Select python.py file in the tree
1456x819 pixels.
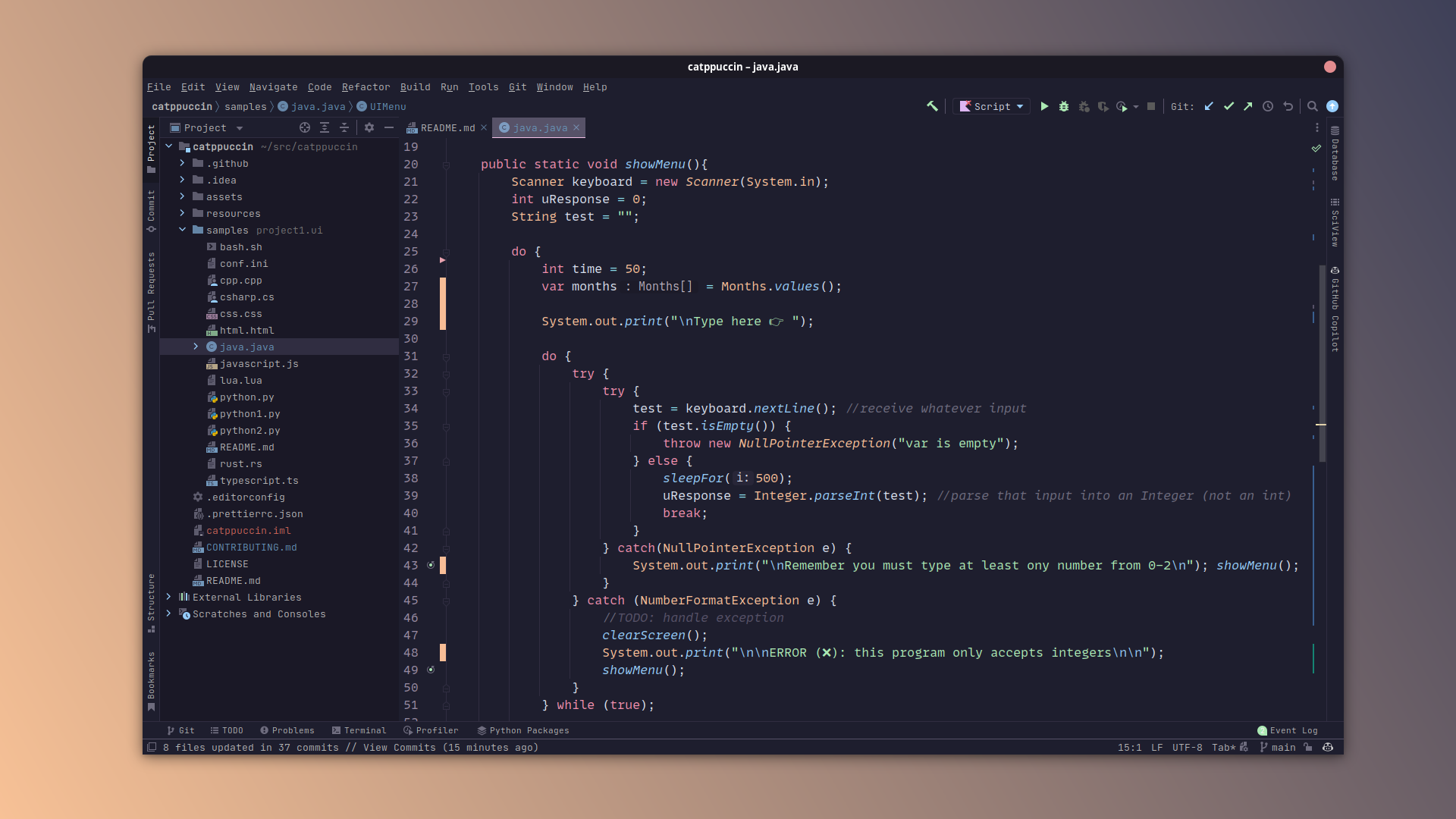(x=246, y=397)
